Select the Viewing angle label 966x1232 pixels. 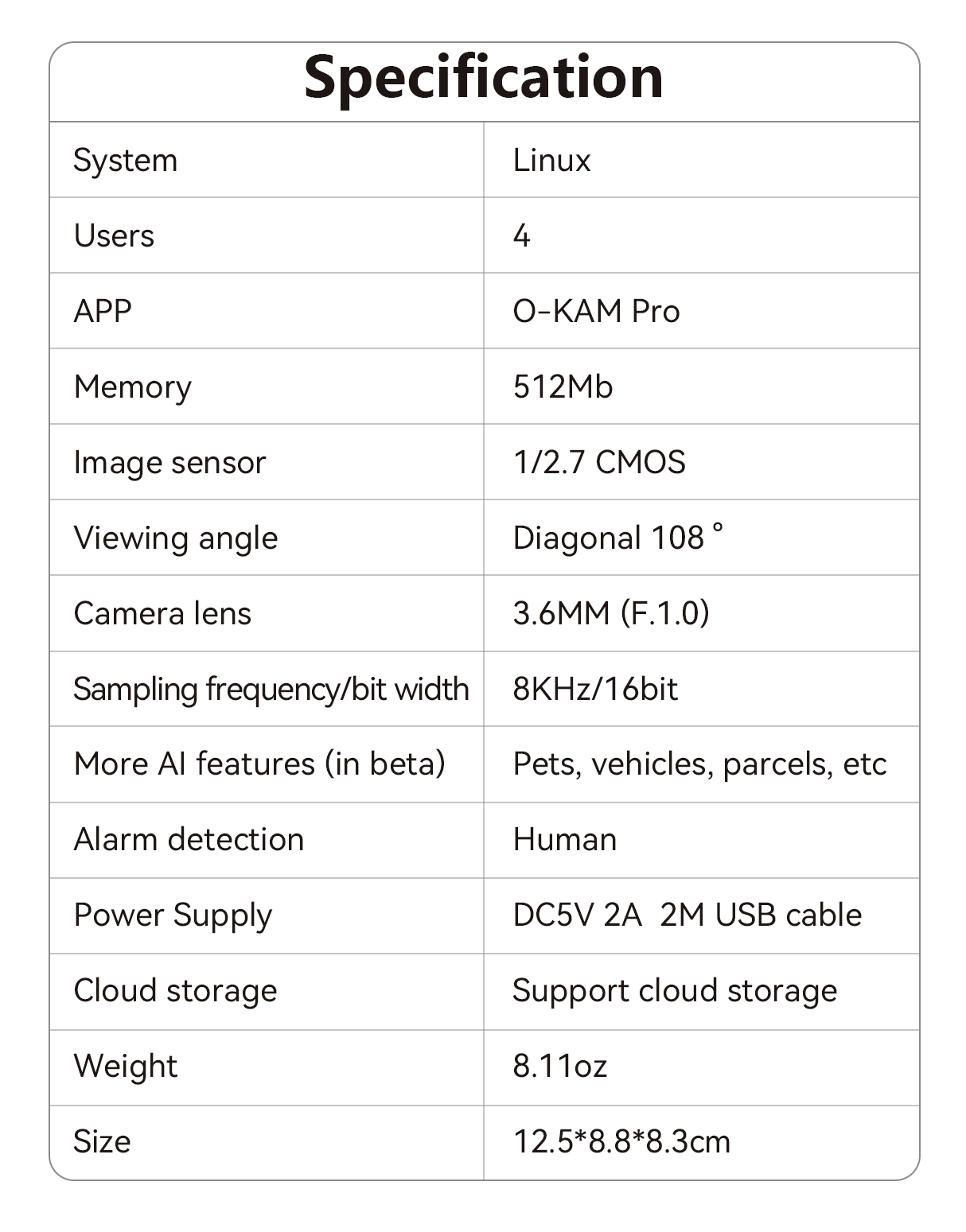coord(176,538)
